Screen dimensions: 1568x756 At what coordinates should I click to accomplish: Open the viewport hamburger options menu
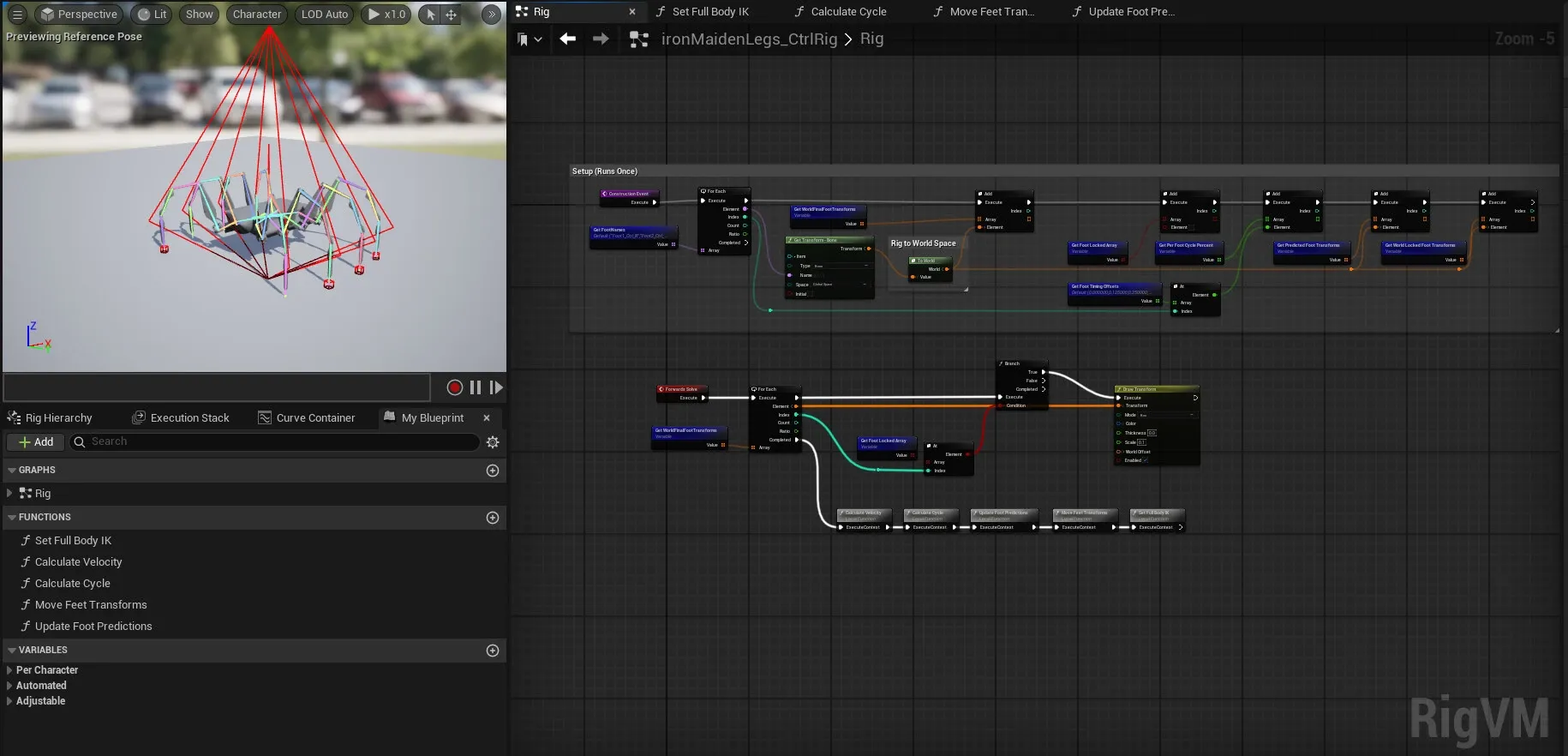click(17, 15)
